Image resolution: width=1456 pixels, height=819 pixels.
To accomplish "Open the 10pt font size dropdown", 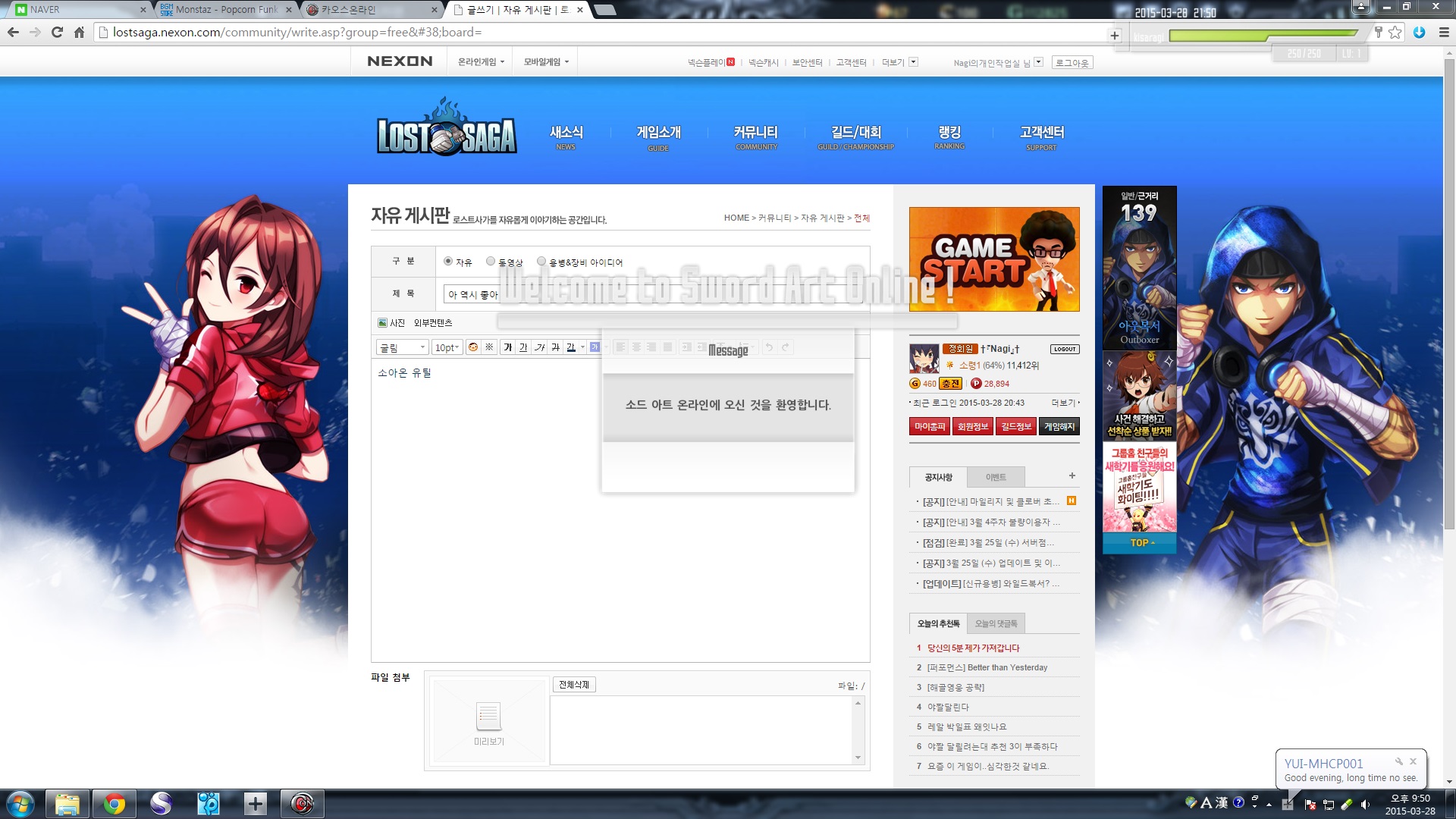I will (447, 347).
